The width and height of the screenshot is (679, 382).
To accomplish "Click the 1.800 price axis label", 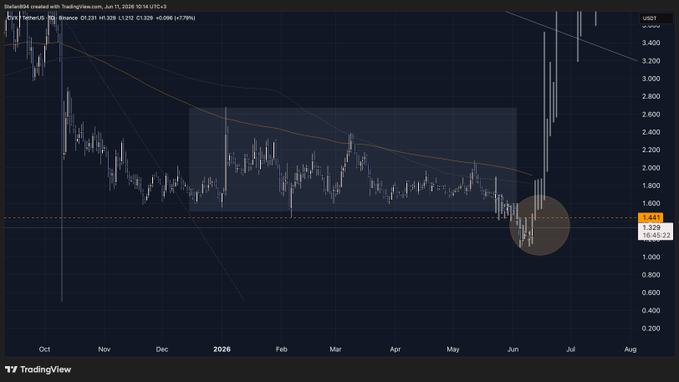I will pyautogui.click(x=651, y=186).
